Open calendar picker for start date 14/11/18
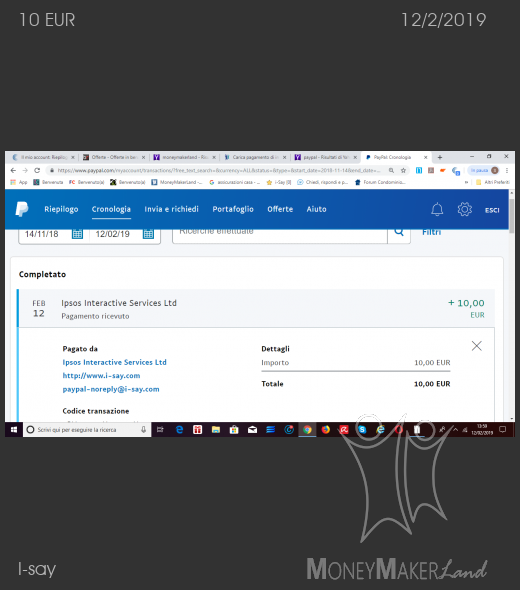Screen dimensions: 520x590 click(77, 234)
